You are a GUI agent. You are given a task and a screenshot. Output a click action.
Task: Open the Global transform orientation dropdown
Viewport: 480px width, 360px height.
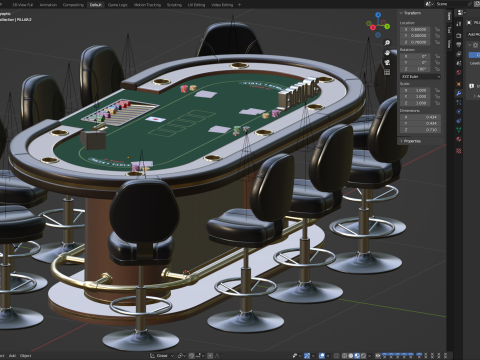[x=162, y=356]
